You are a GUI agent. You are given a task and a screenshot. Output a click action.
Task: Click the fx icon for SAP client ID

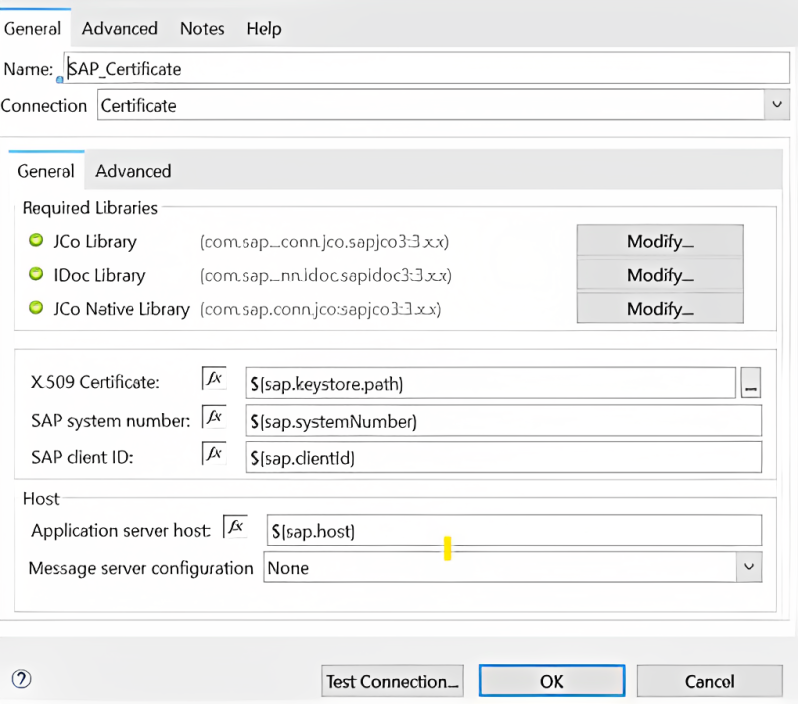tap(214, 454)
